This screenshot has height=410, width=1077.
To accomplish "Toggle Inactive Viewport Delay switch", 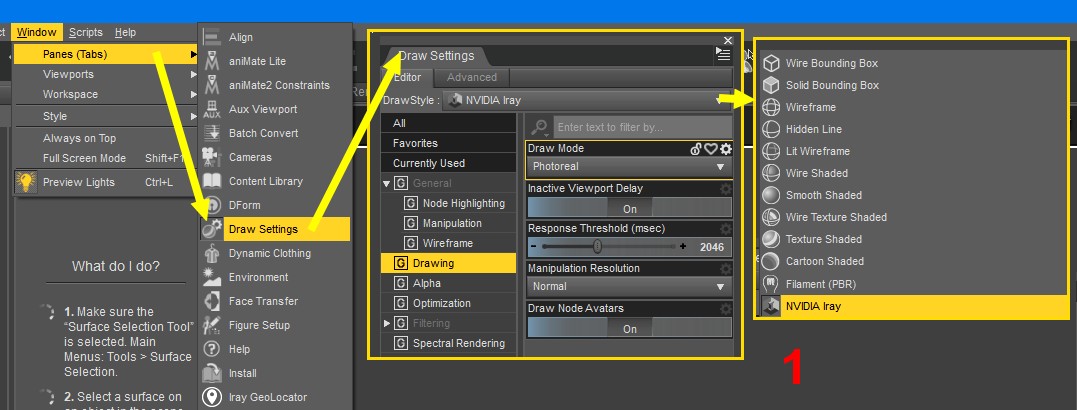I will click(x=629, y=209).
